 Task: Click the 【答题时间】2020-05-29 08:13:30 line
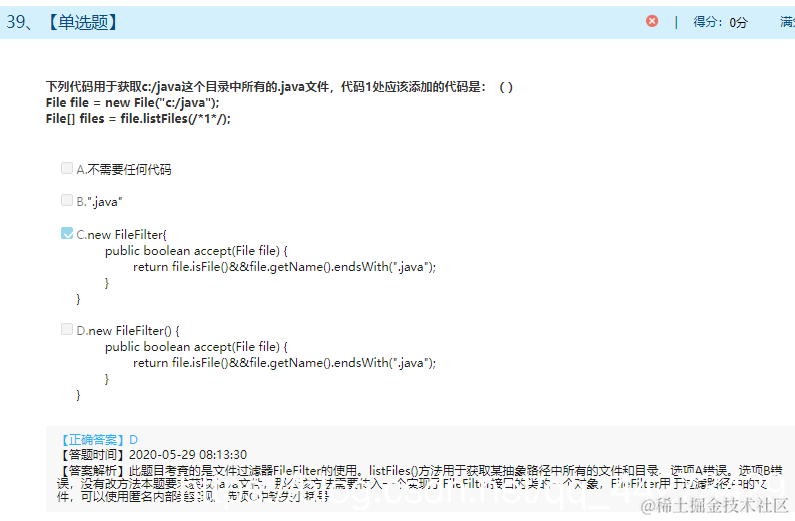[x=153, y=455]
